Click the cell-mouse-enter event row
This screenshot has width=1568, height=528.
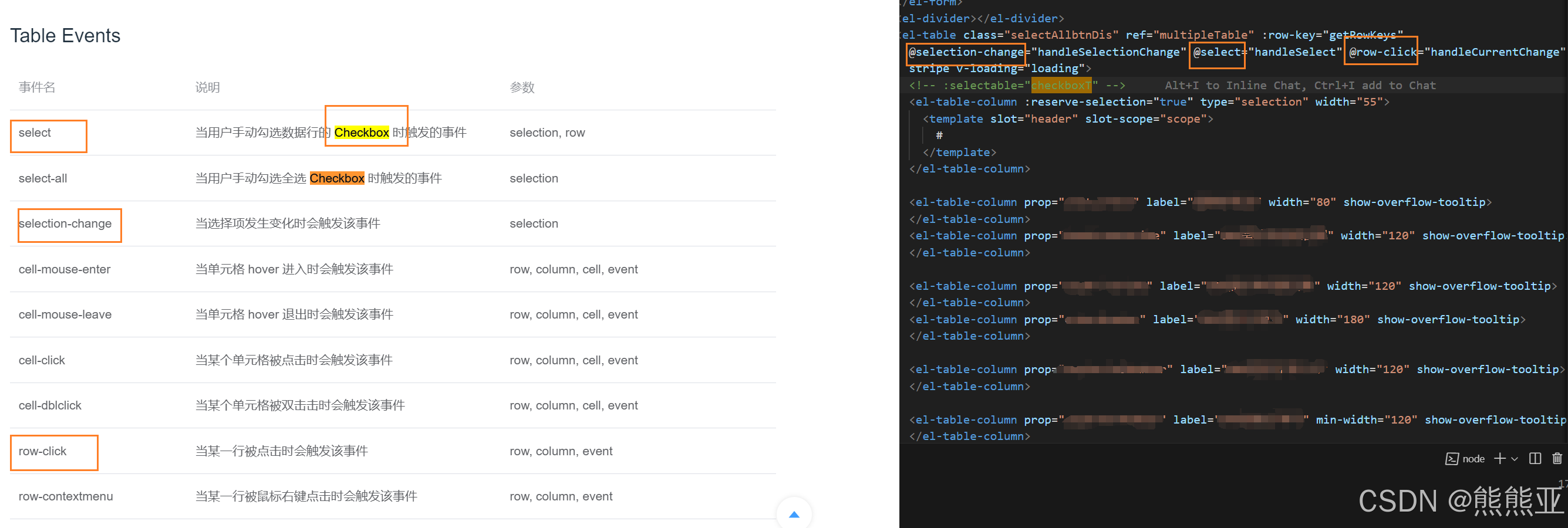(x=65, y=269)
